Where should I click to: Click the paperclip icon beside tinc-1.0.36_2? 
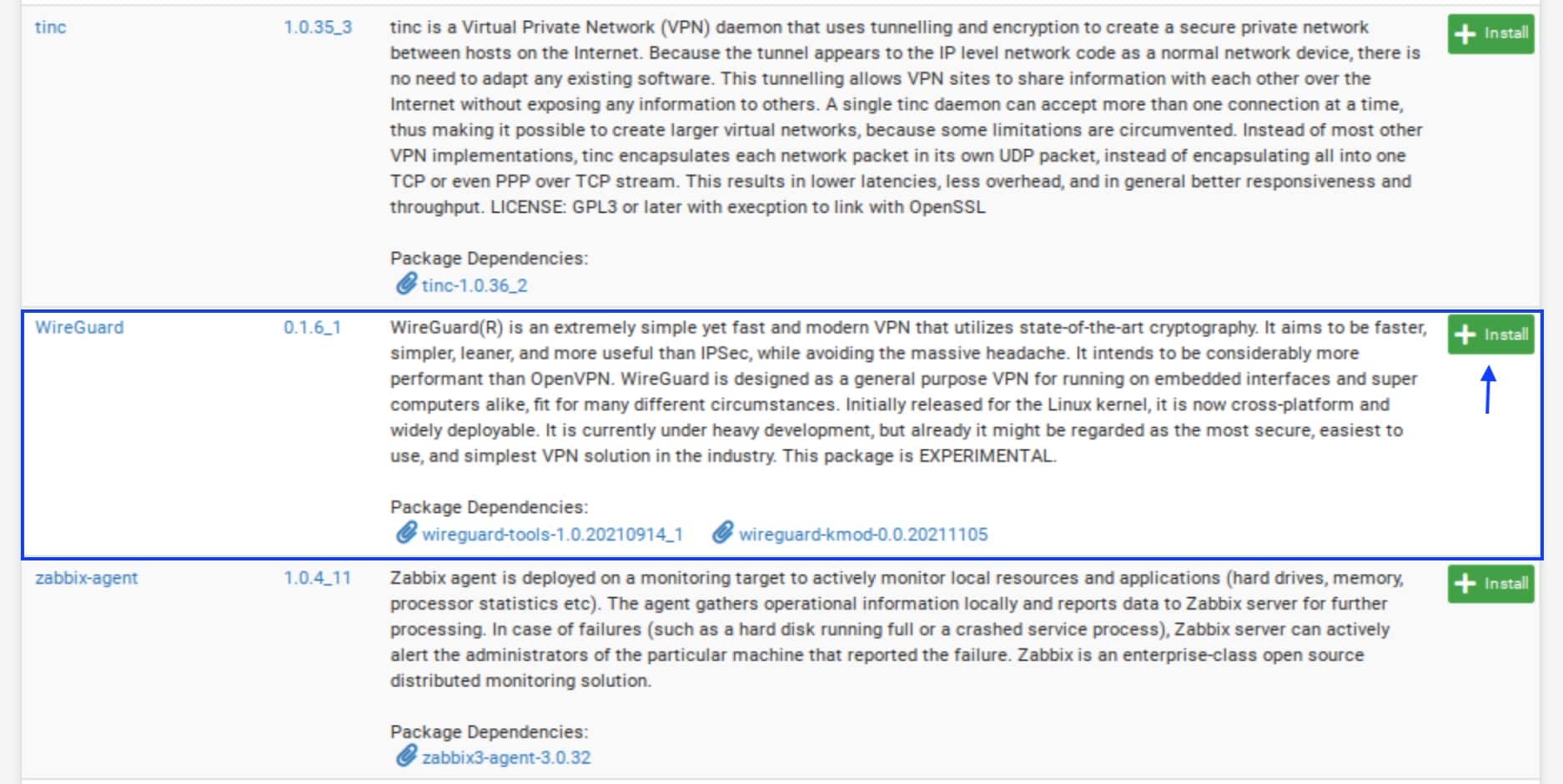(405, 284)
